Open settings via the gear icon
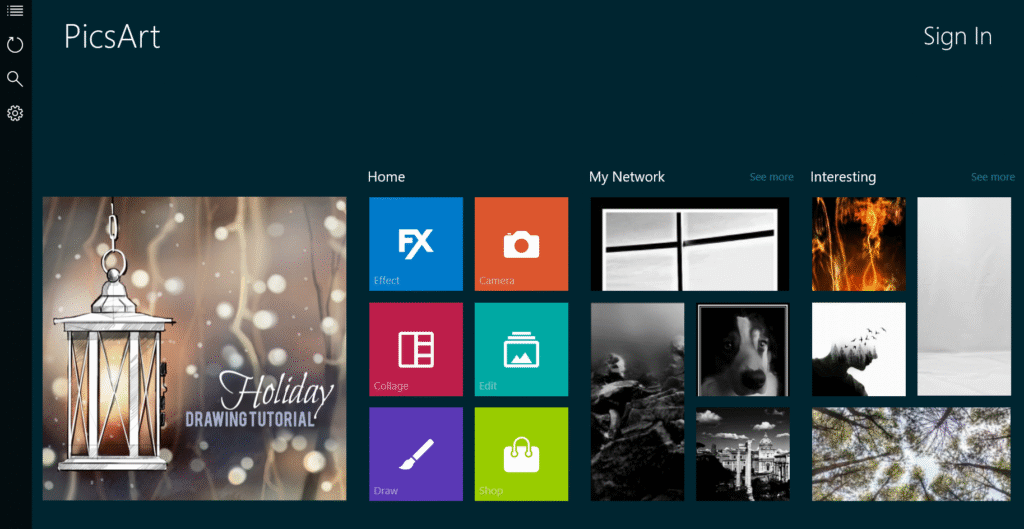 (x=15, y=113)
